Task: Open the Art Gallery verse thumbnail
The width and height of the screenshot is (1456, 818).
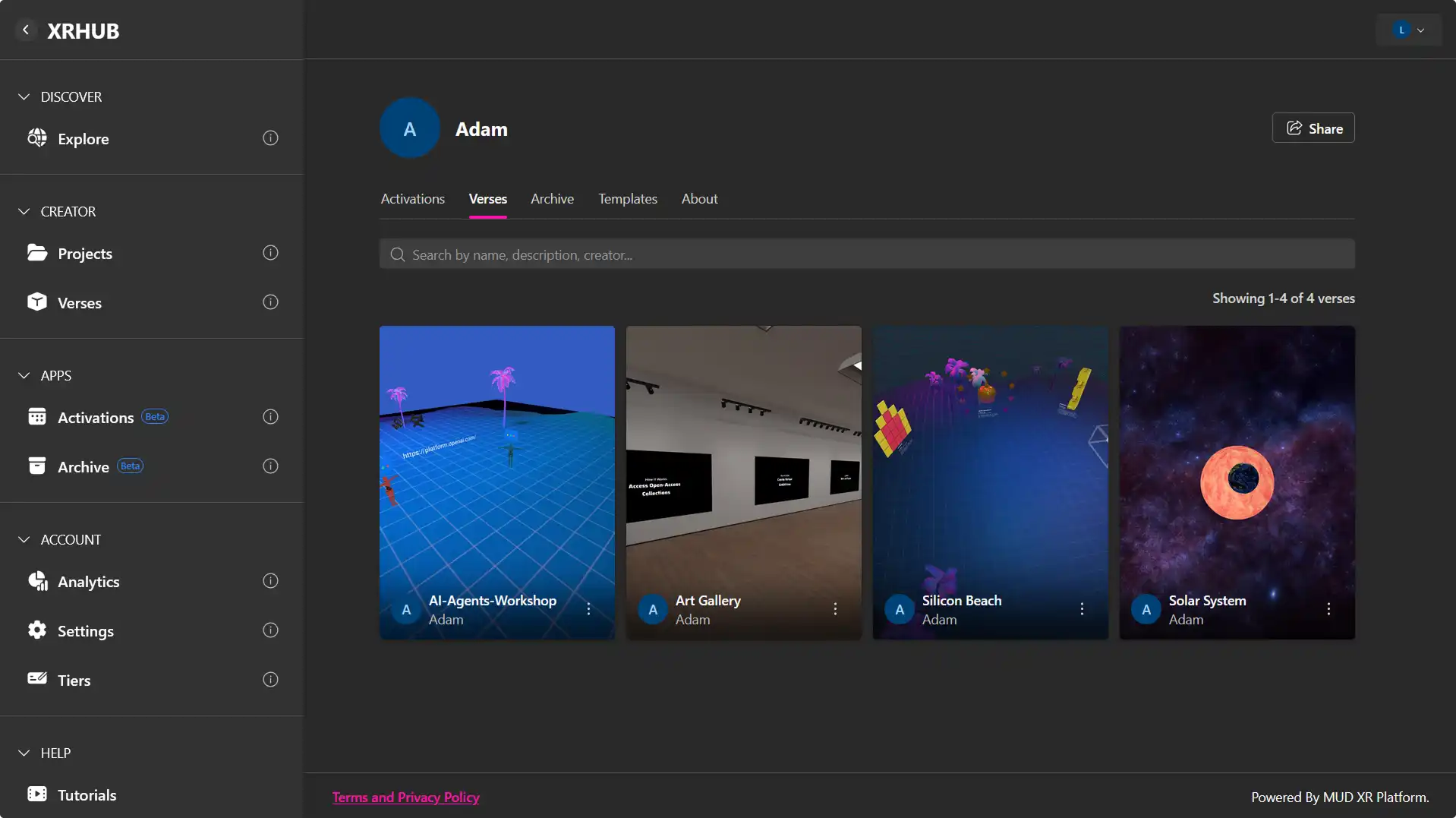Action: 743,482
